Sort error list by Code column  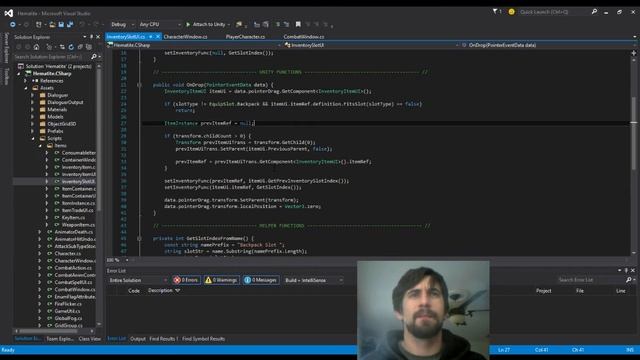click(x=134, y=291)
